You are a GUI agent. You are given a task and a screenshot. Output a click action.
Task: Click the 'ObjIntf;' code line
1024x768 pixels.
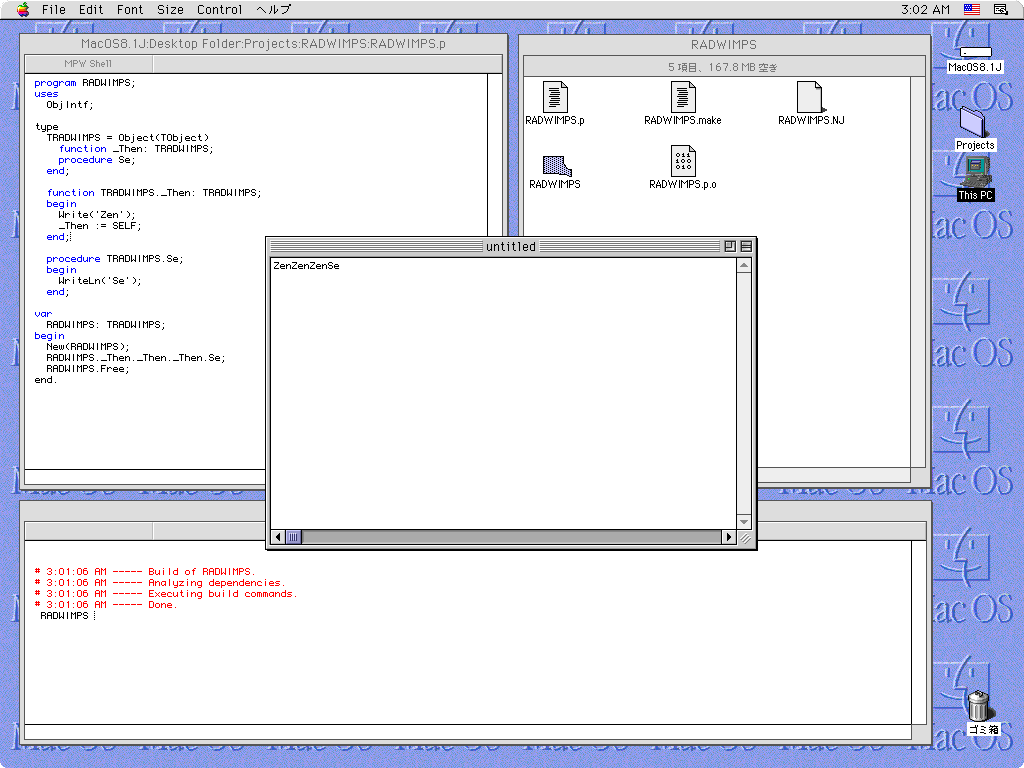click(69, 104)
